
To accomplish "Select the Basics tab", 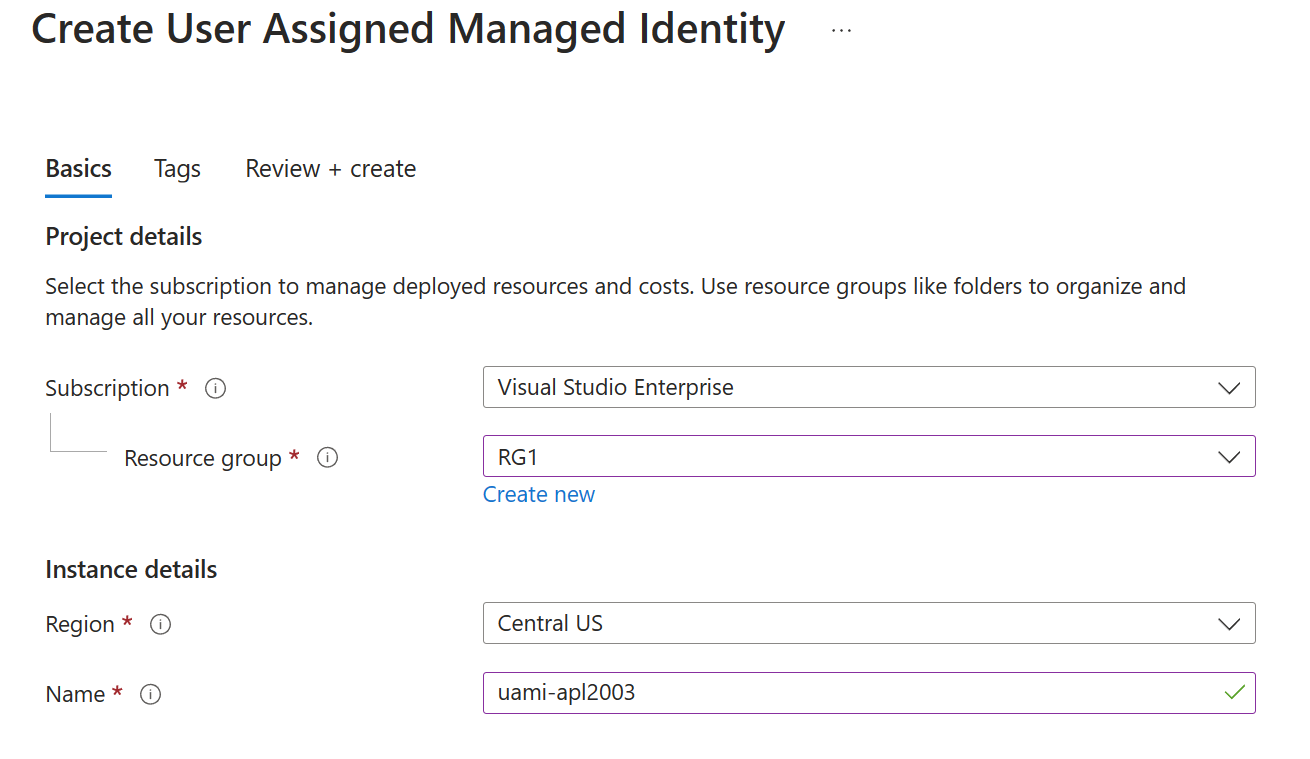I will 78,168.
